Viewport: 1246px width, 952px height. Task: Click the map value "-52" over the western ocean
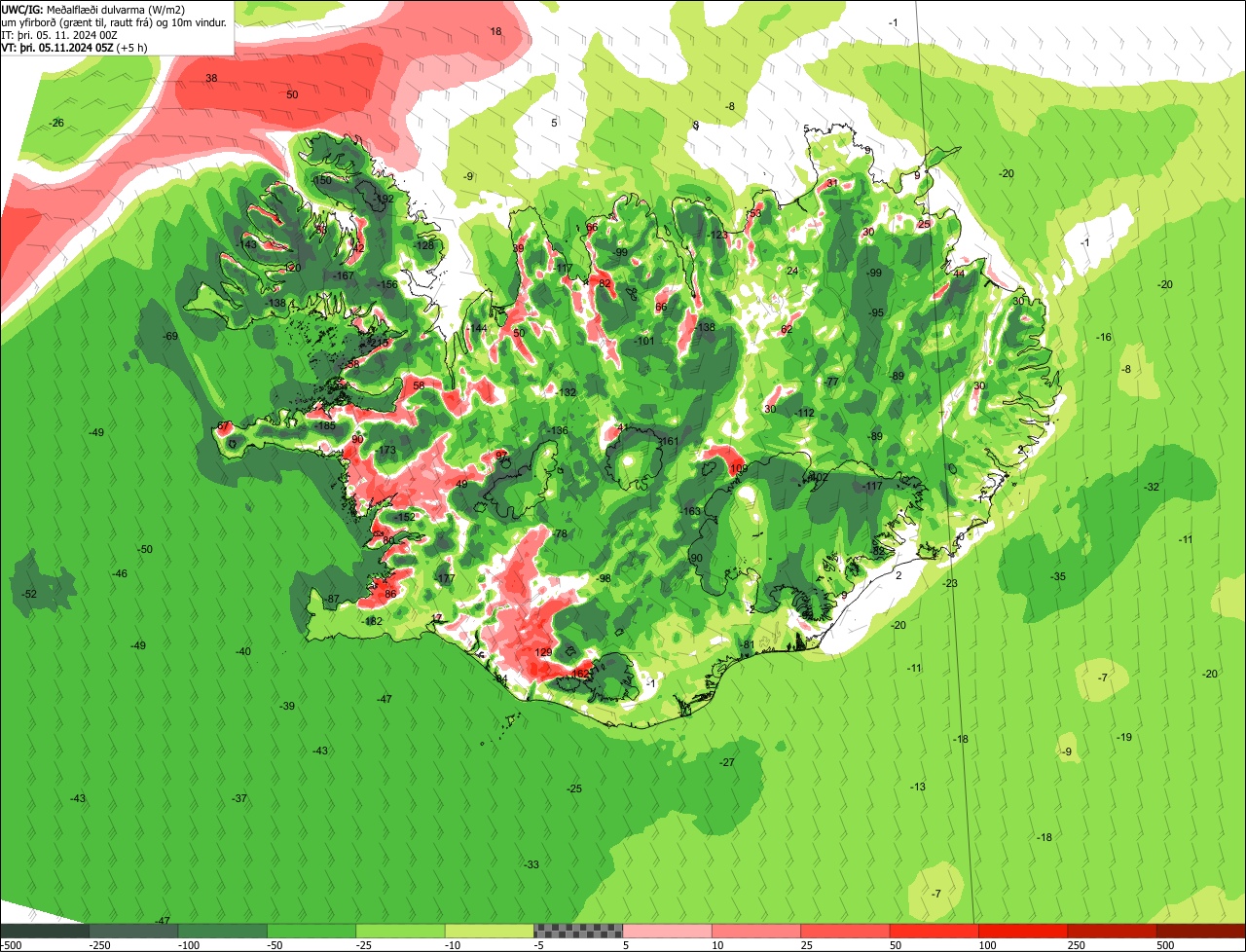pos(29,594)
